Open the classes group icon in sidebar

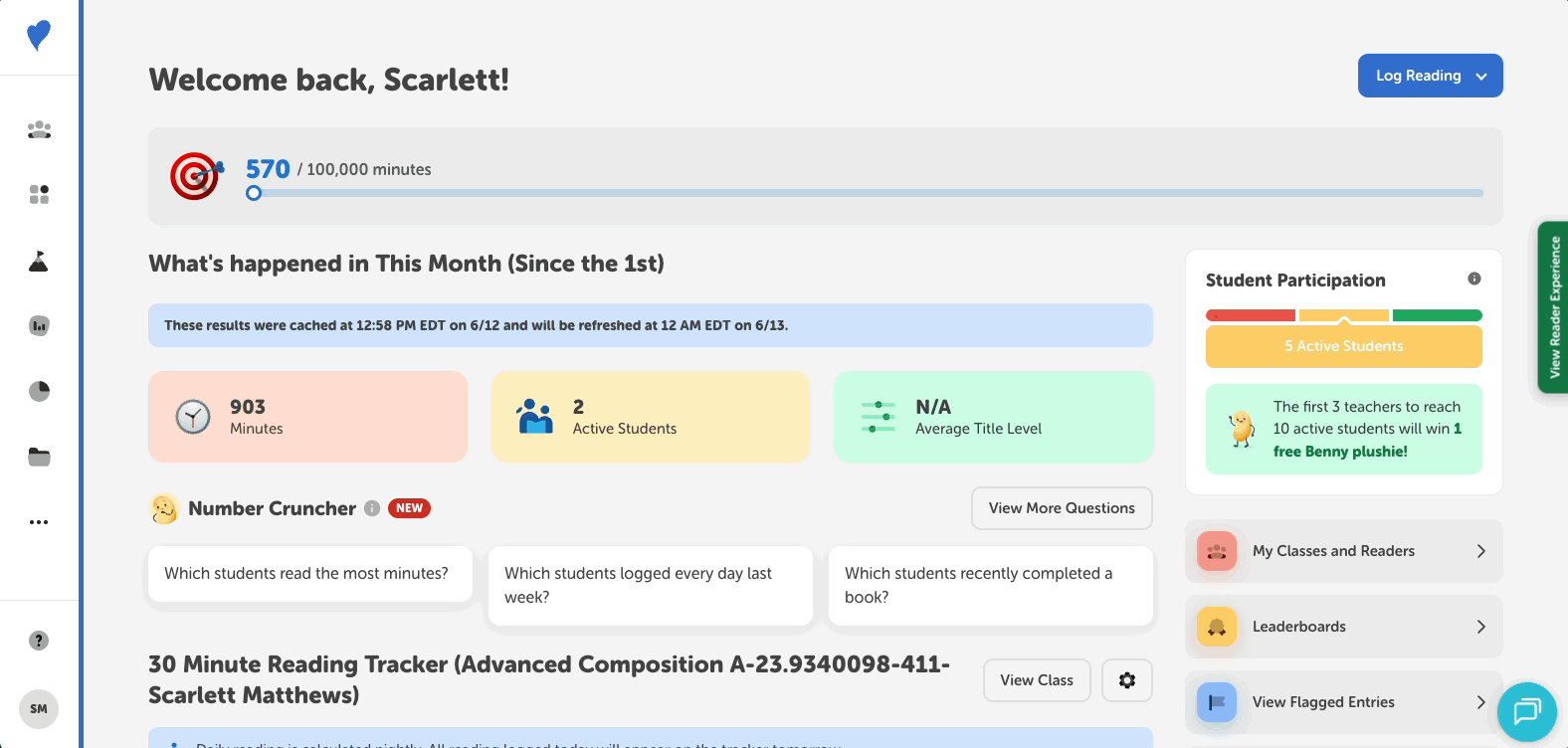[39, 129]
